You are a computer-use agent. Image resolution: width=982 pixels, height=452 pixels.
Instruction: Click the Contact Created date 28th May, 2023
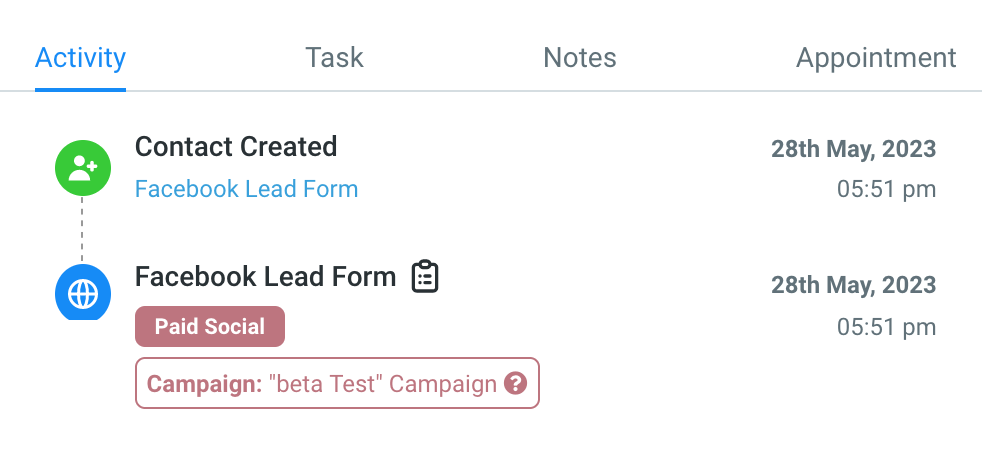[853, 150]
